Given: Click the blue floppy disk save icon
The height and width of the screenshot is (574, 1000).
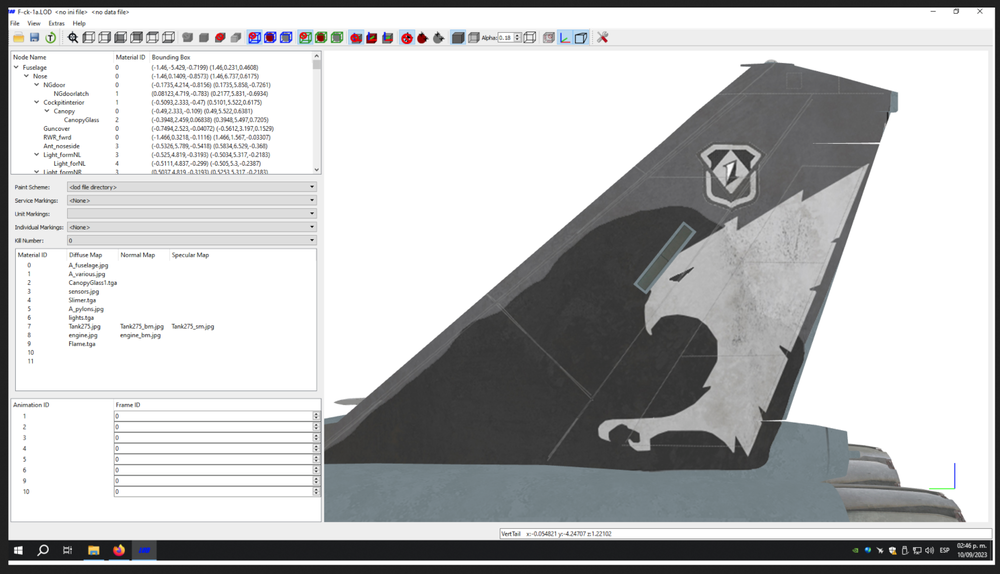Looking at the screenshot, I should [x=34, y=38].
